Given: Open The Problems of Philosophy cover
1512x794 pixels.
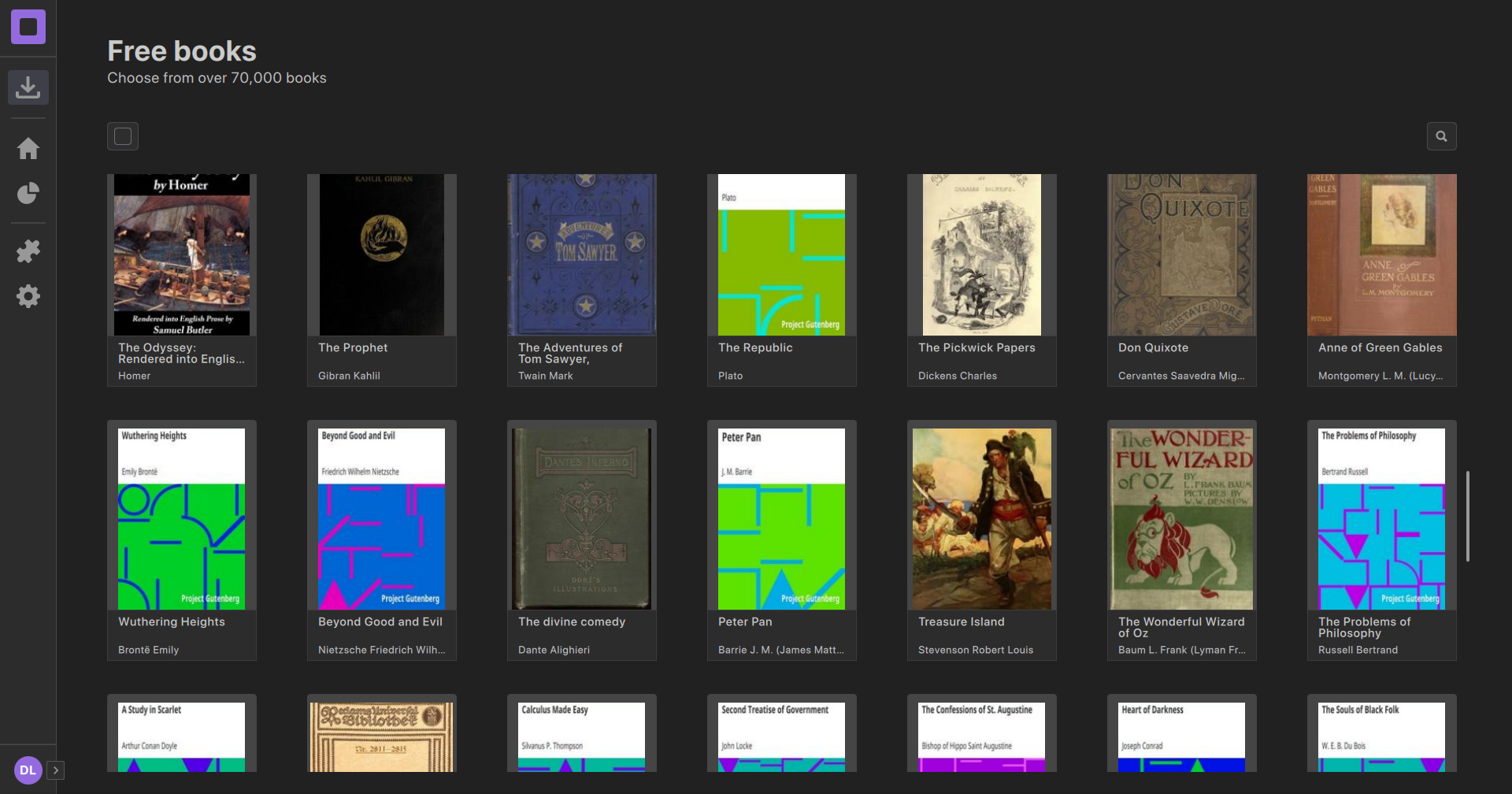Looking at the screenshot, I should [x=1382, y=519].
